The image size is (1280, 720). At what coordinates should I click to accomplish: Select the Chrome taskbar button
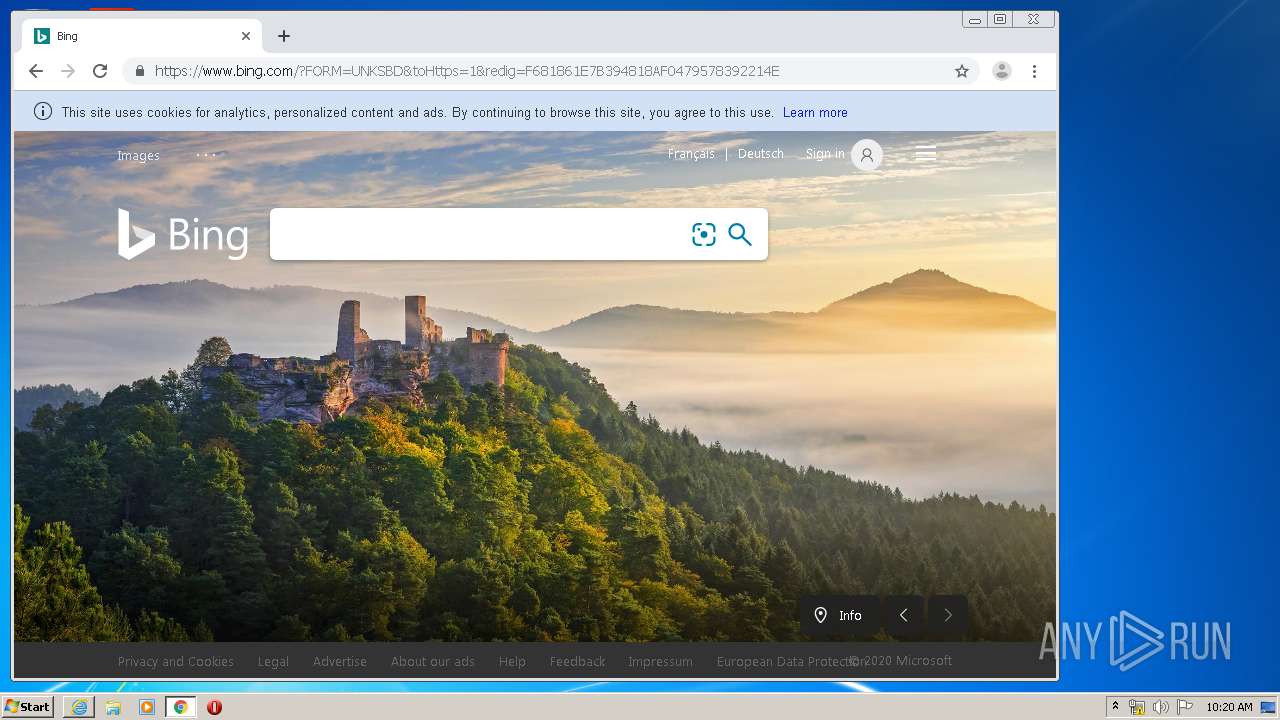coord(180,707)
